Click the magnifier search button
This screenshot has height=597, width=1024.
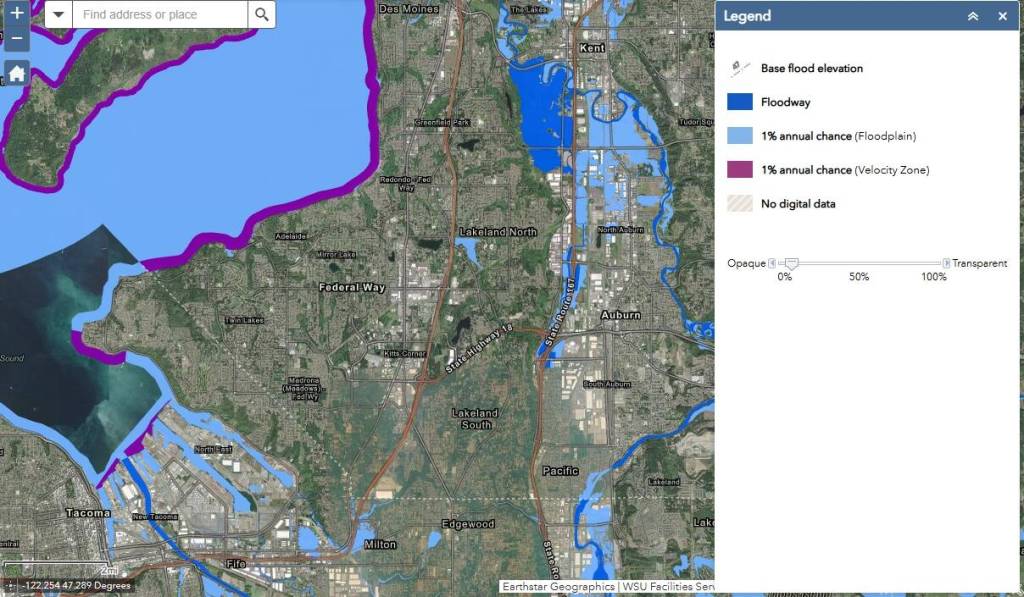[x=261, y=15]
